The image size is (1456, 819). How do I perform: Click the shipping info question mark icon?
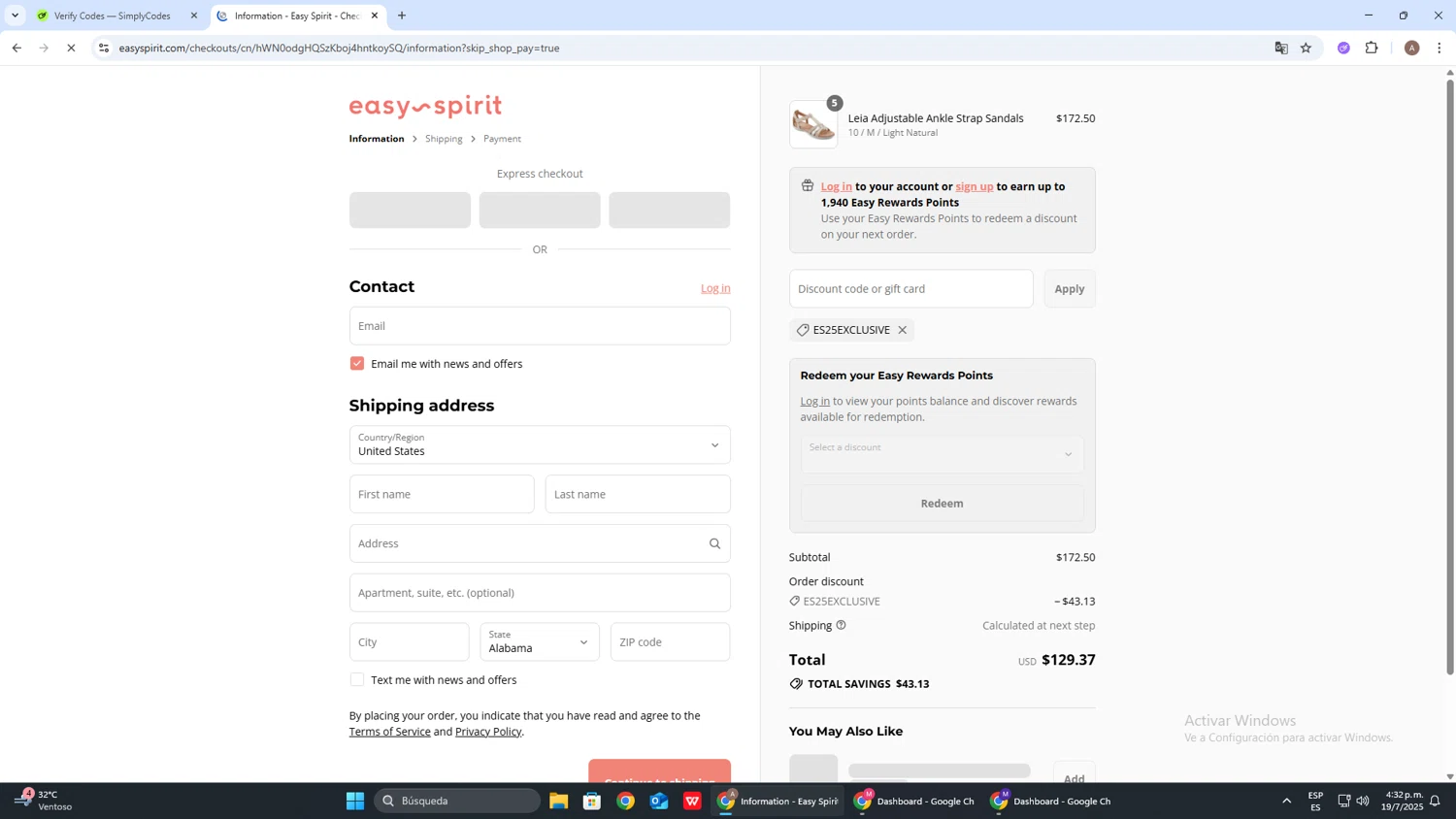click(x=841, y=625)
